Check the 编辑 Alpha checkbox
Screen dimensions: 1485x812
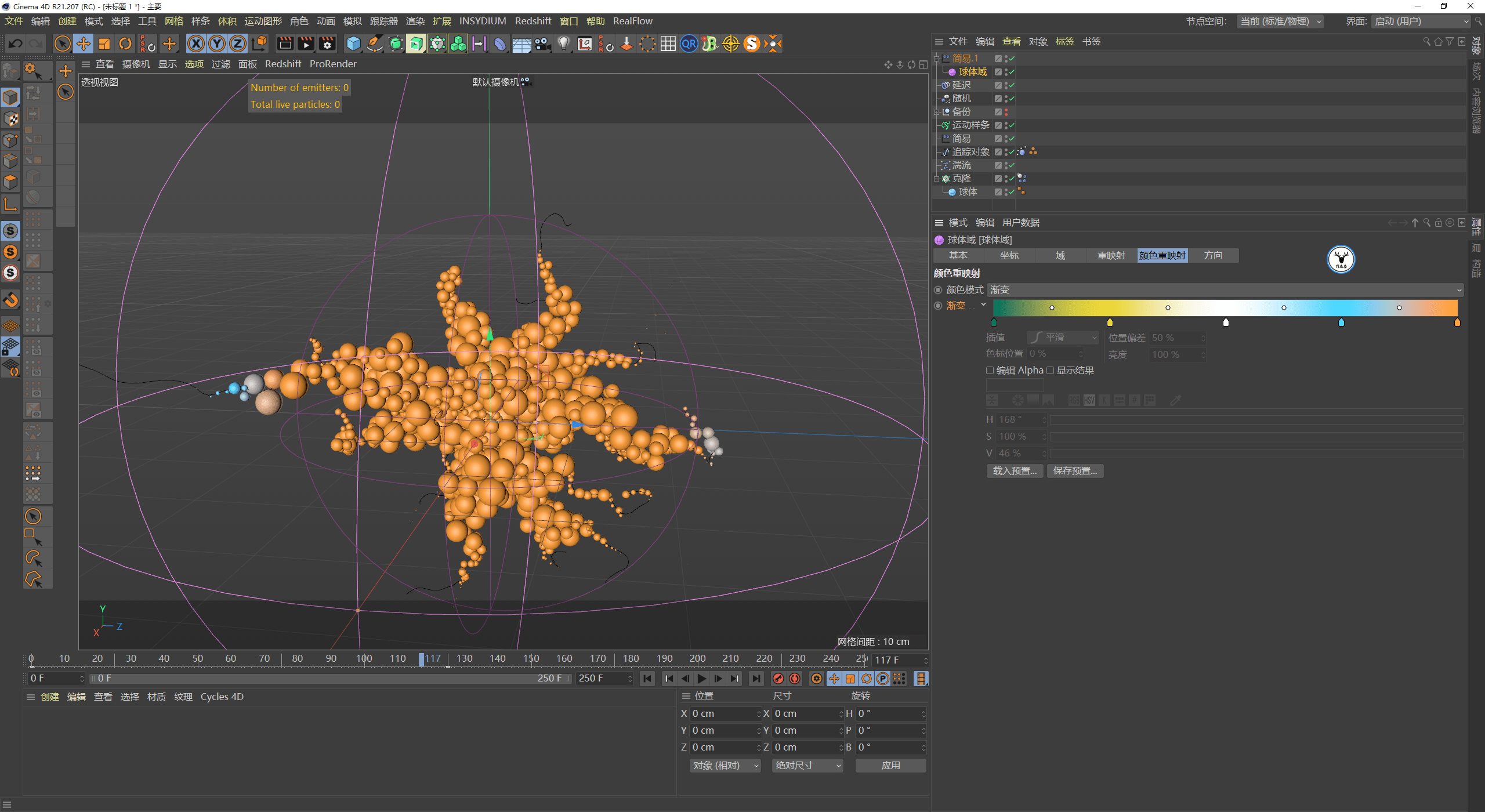(990, 370)
